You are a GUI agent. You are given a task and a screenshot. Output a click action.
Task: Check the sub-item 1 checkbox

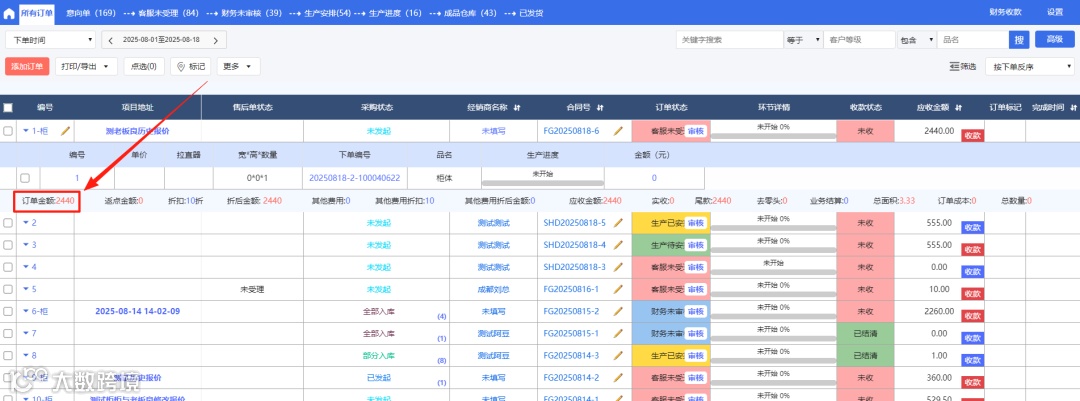click(x=25, y=177)
